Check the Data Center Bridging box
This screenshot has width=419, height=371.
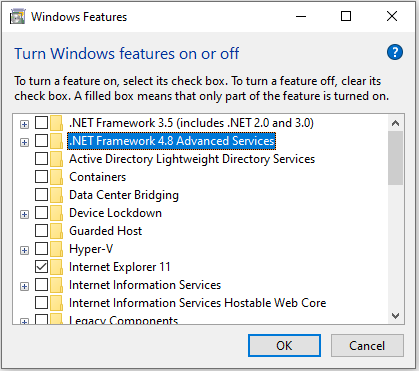41,195
